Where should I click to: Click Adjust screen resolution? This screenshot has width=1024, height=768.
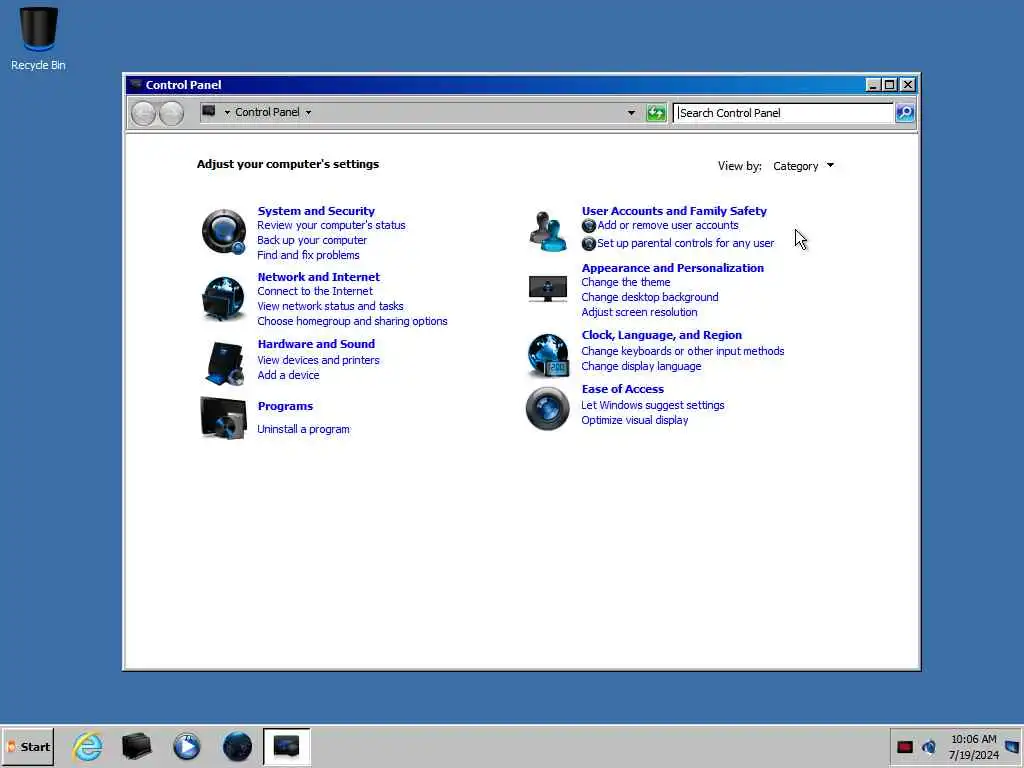point(639,312)
